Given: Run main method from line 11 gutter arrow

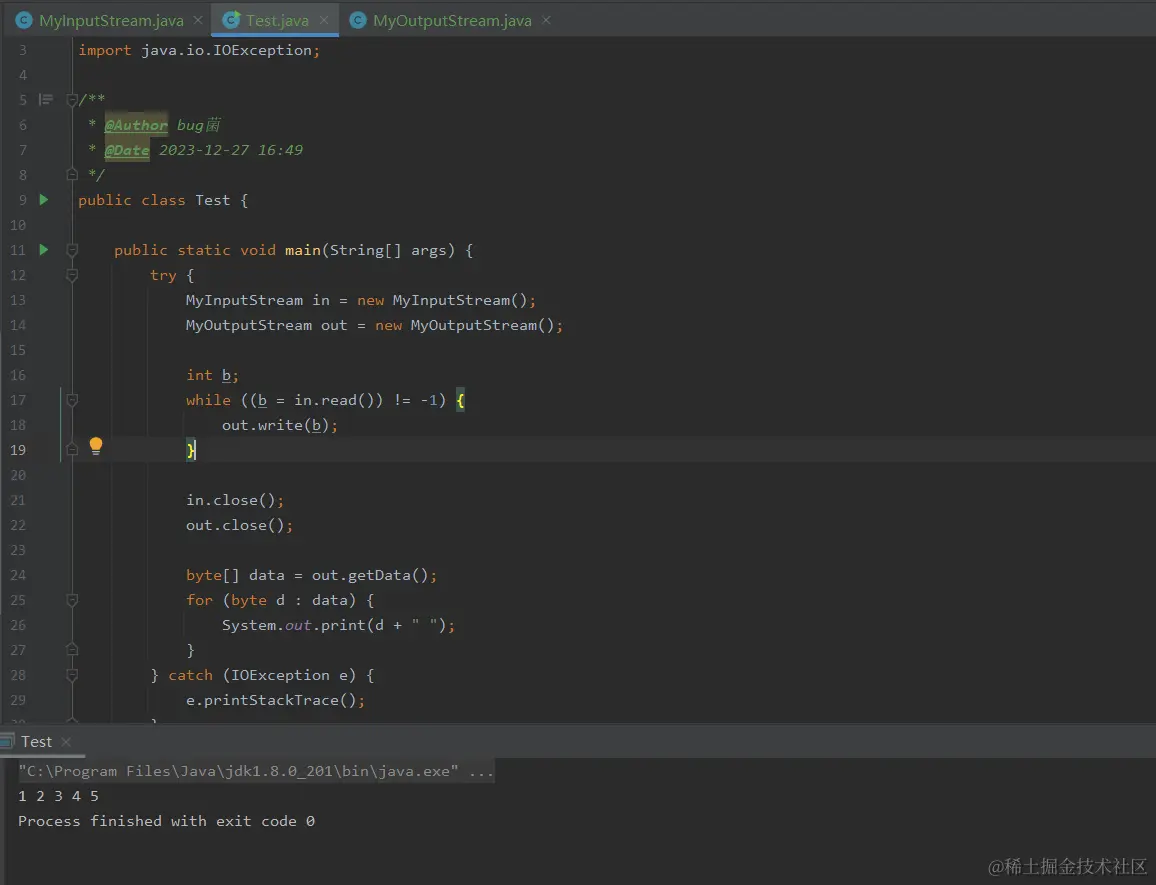Looking at the screenshot, I should (x=43, y=250).
